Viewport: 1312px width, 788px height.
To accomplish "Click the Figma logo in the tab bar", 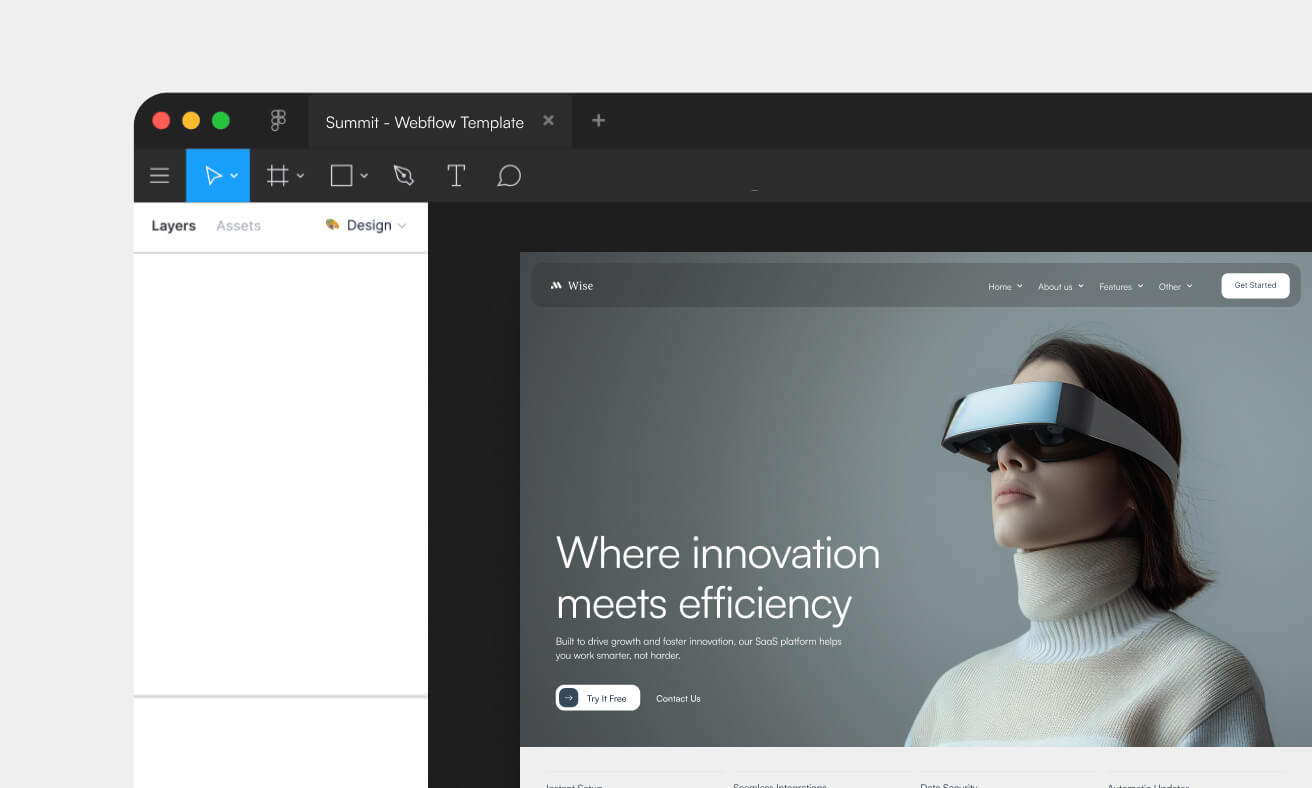I will click(x=277, y=120).
